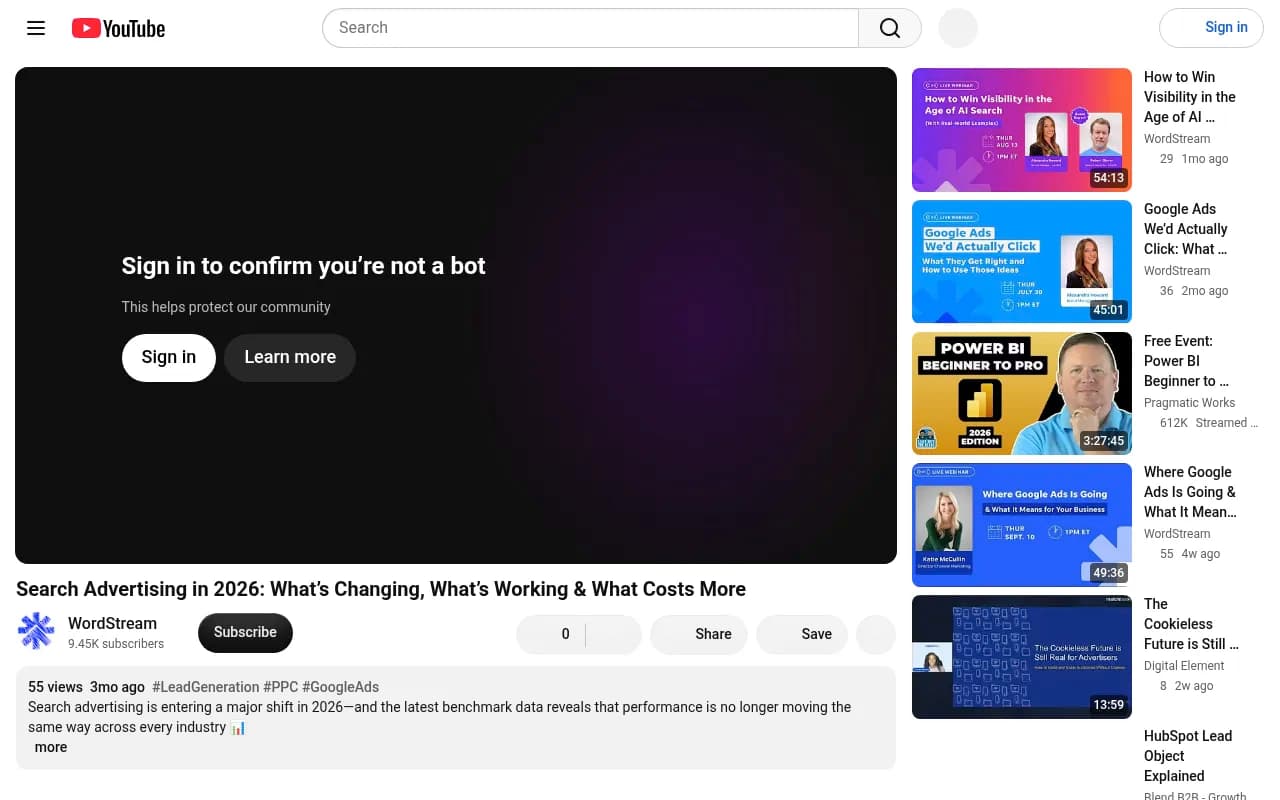
Task: Open "HubSpot Lead Object Explained" title
Action: [1188, 756]
